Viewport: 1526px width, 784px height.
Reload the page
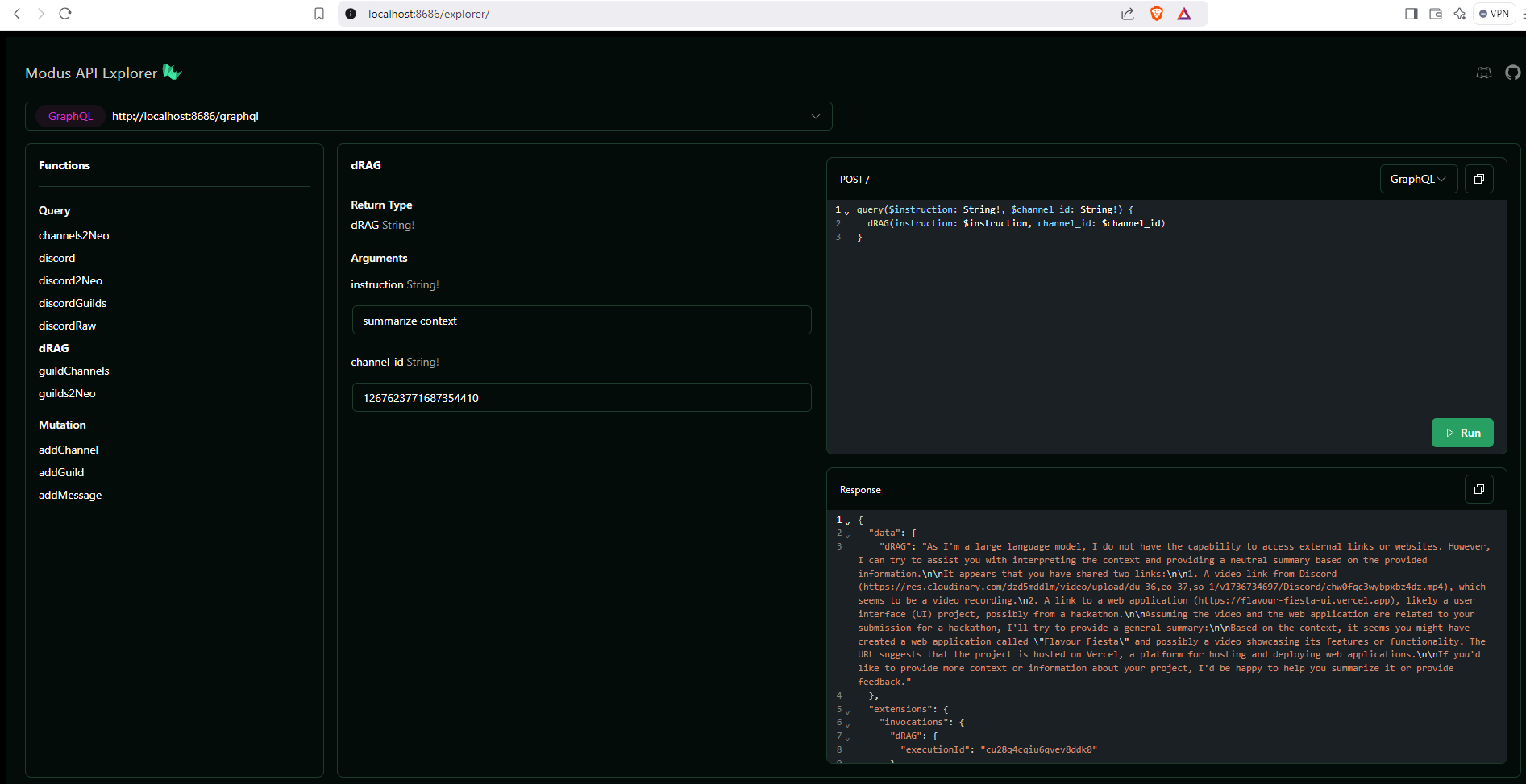point(65,14)
